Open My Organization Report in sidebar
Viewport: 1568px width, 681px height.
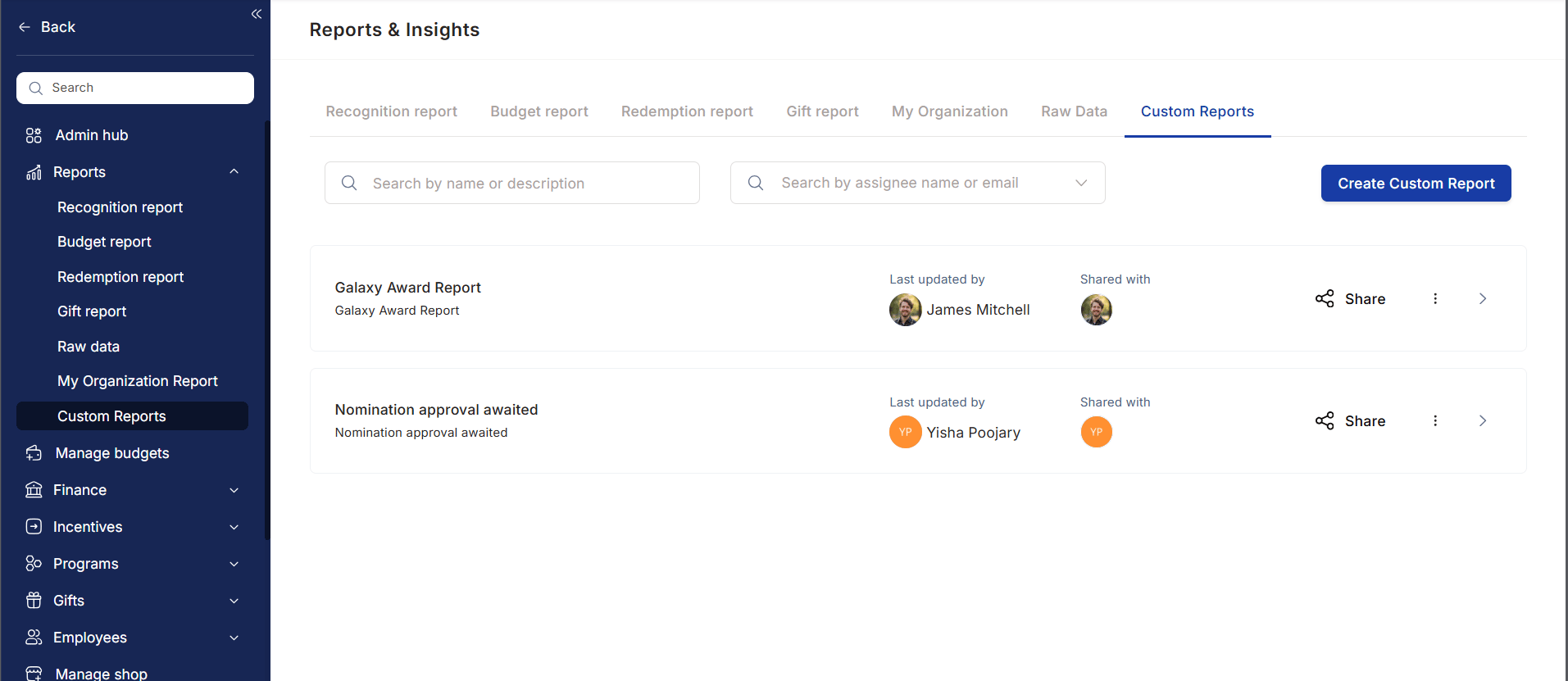click(x=138, y=381)
